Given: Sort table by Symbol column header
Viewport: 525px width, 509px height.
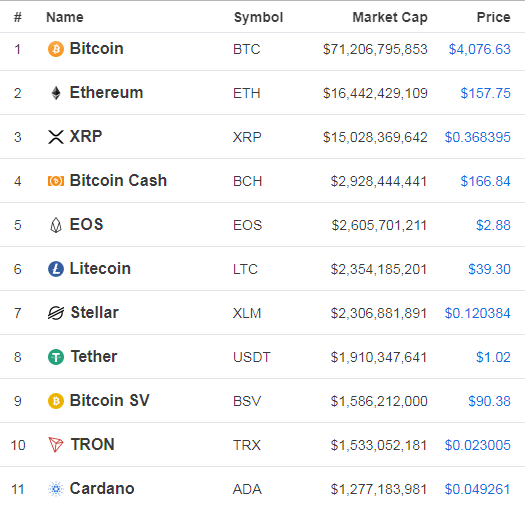Looking at the screenshot, I should [x=258, y=17].
